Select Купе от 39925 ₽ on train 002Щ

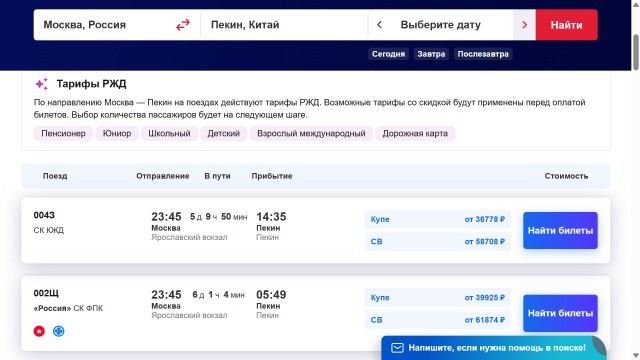(437, 298)
